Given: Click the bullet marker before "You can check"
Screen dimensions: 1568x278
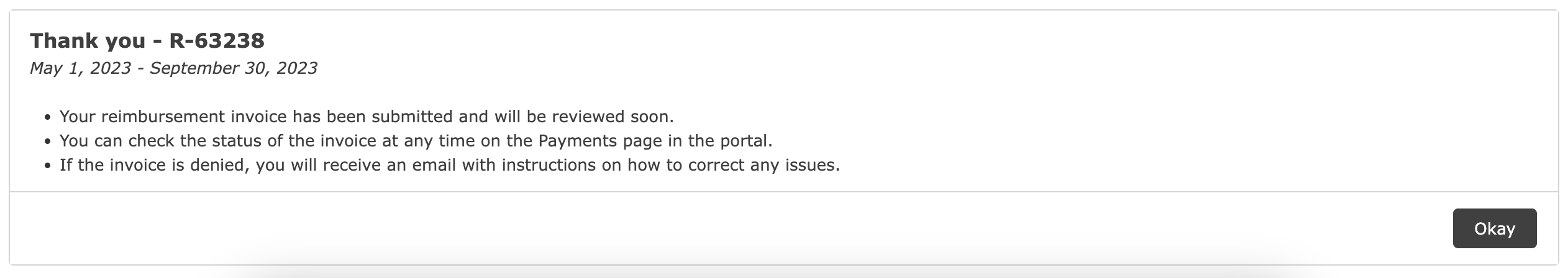Looking at the screenshot, I should pyautogui.click(x=47, y=142).
